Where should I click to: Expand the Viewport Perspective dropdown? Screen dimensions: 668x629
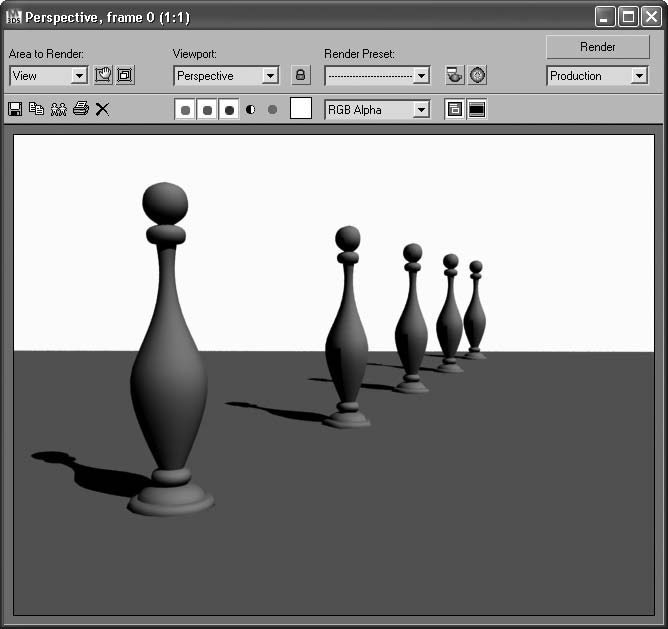point(270,76)
